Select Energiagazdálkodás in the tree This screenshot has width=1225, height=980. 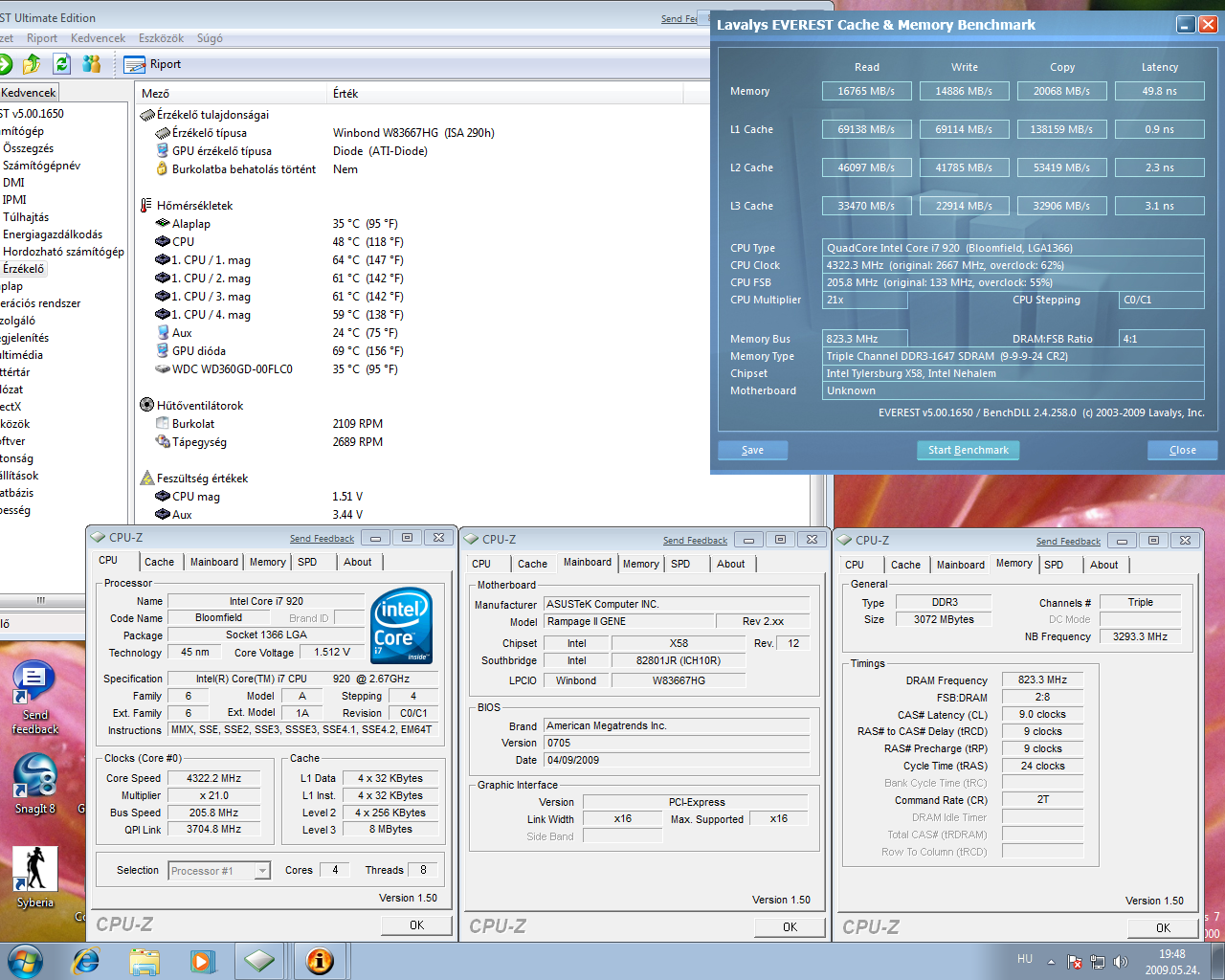tap(53, 234)
